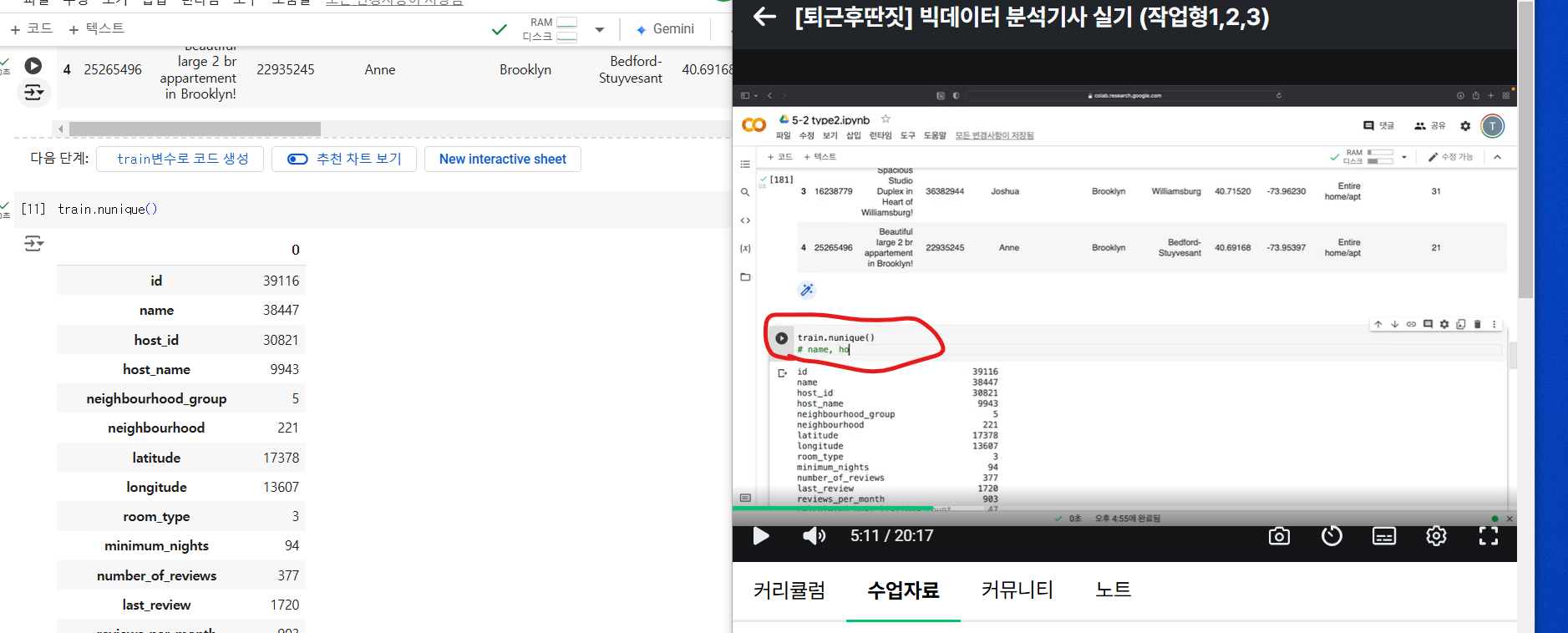Click the output options icon under cell [11]
The height and width of the screenshot is (633, 1568).
33,244
